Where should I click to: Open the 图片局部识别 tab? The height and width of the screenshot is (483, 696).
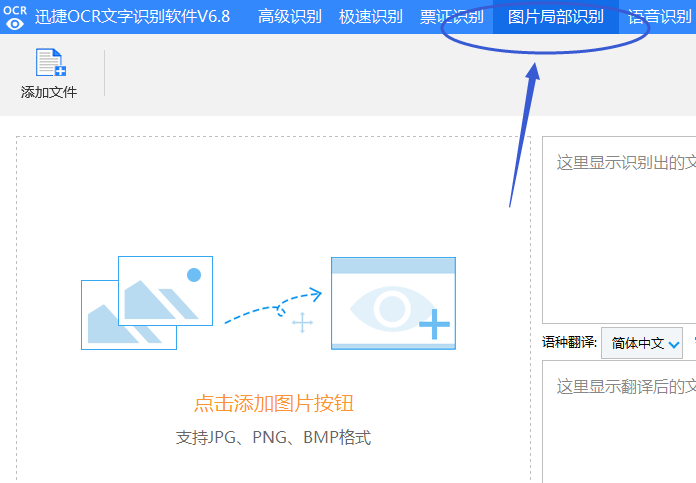[x=556, y=17]
